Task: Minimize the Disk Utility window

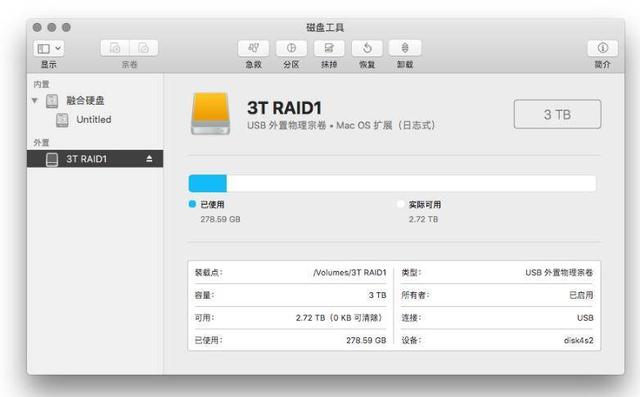Action: point(52,27)
